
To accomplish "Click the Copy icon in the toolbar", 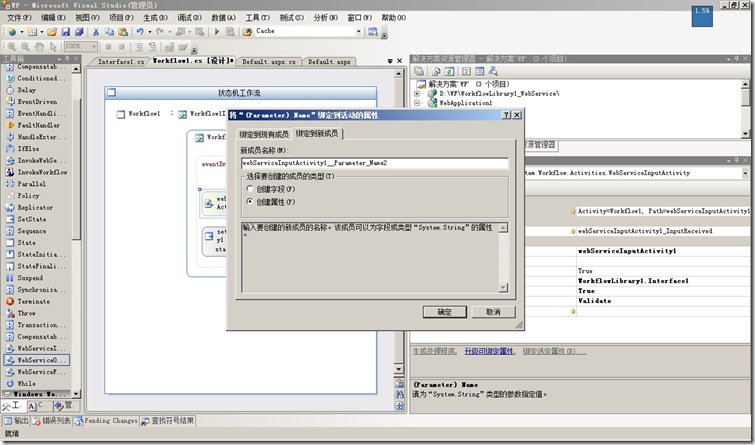I will pyautogui.click(x=109, y=32).
